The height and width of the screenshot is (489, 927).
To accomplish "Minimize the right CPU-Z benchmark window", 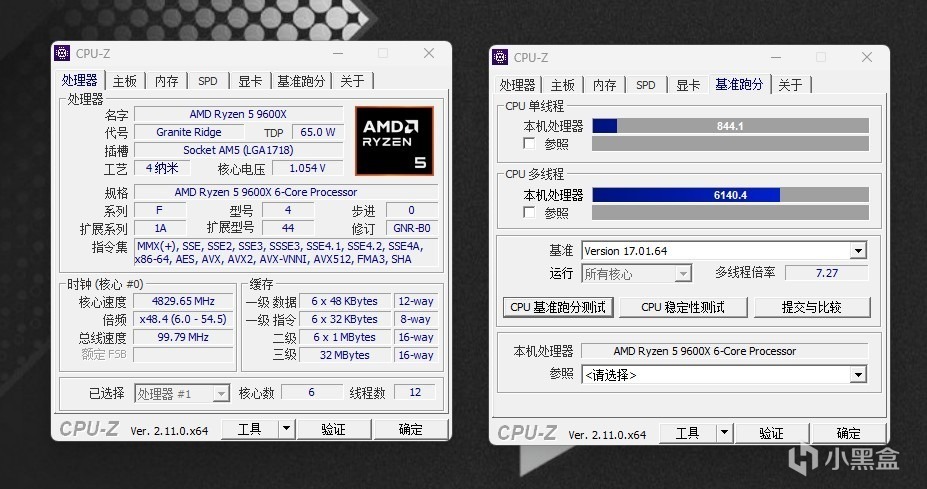I will point(776,57).
